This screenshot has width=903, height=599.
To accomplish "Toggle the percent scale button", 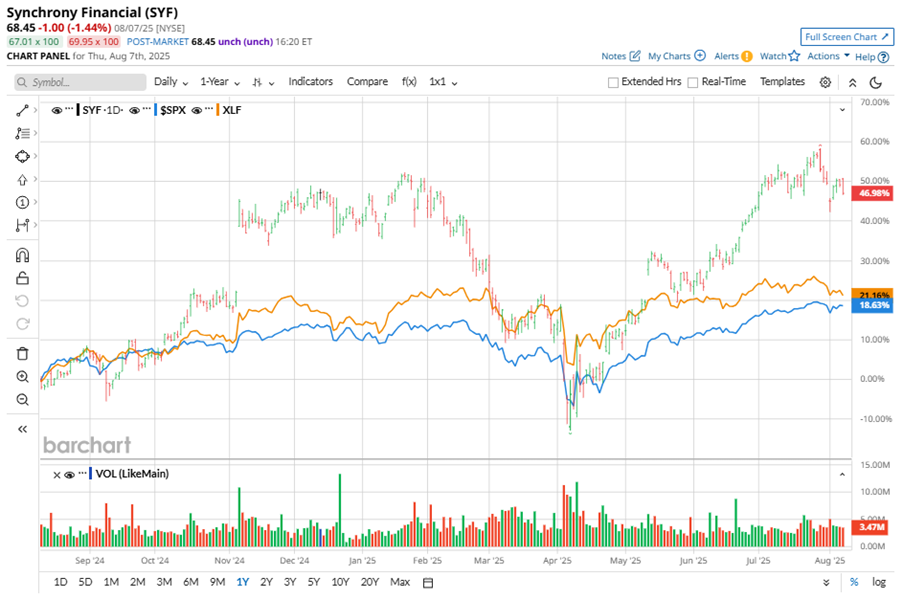I will tap(854, 582).
